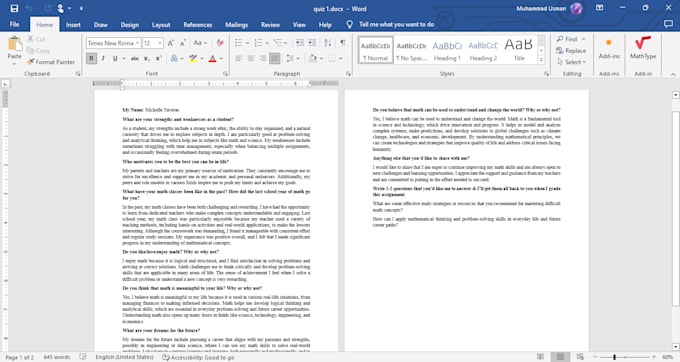Copy the selection to clipboard
Screen dimensions: 680x362
(38, 50)
